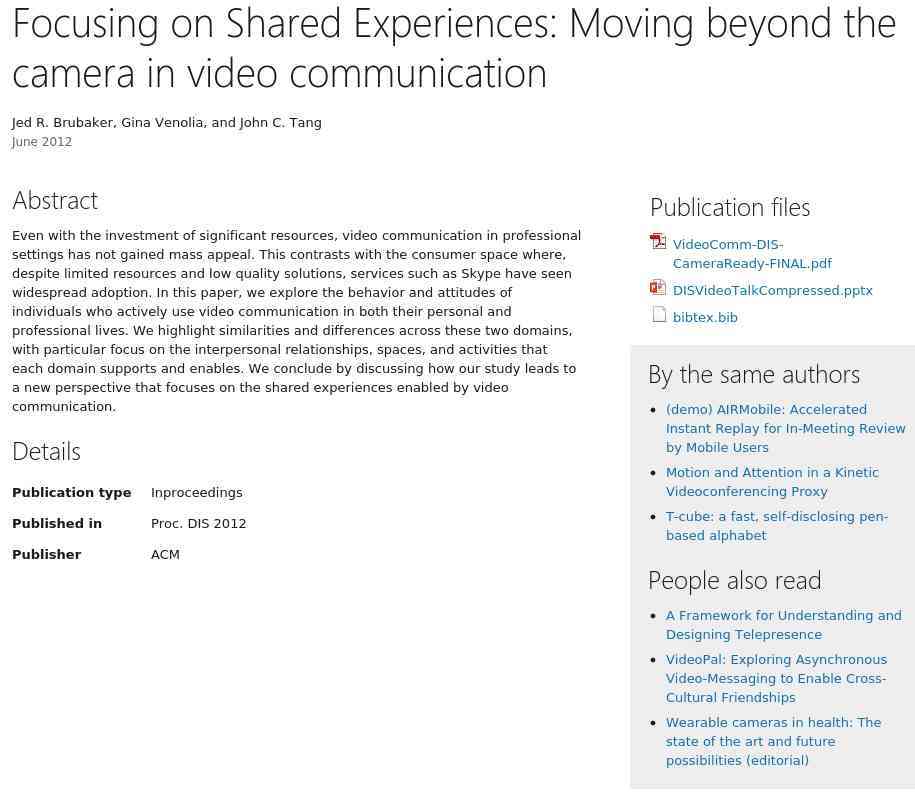This screenshot has height=800, width=915.
Task: Click the PowerPoint icon beside DISVideoTalkCompressed
Action: pos(658,287)
